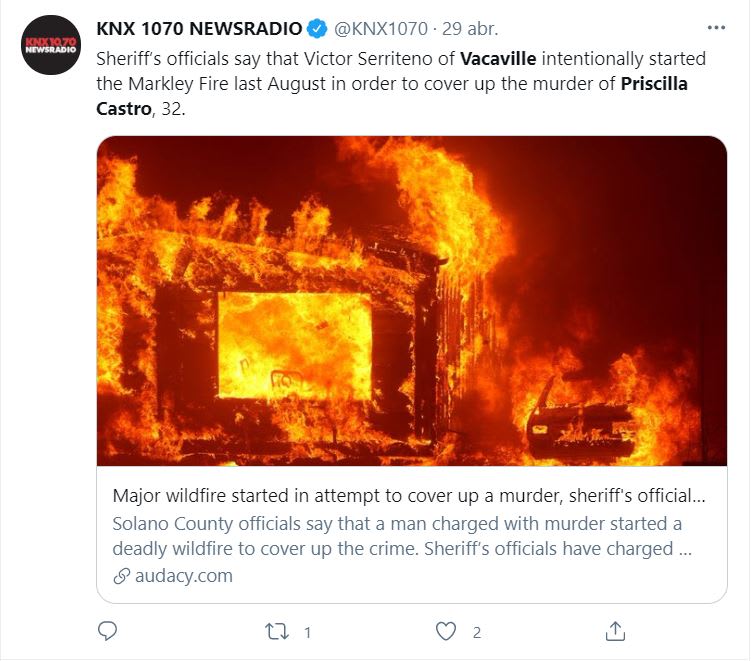Like the tweet with heart icon
This screenshot has width=751, height=661.
[446, 631]
